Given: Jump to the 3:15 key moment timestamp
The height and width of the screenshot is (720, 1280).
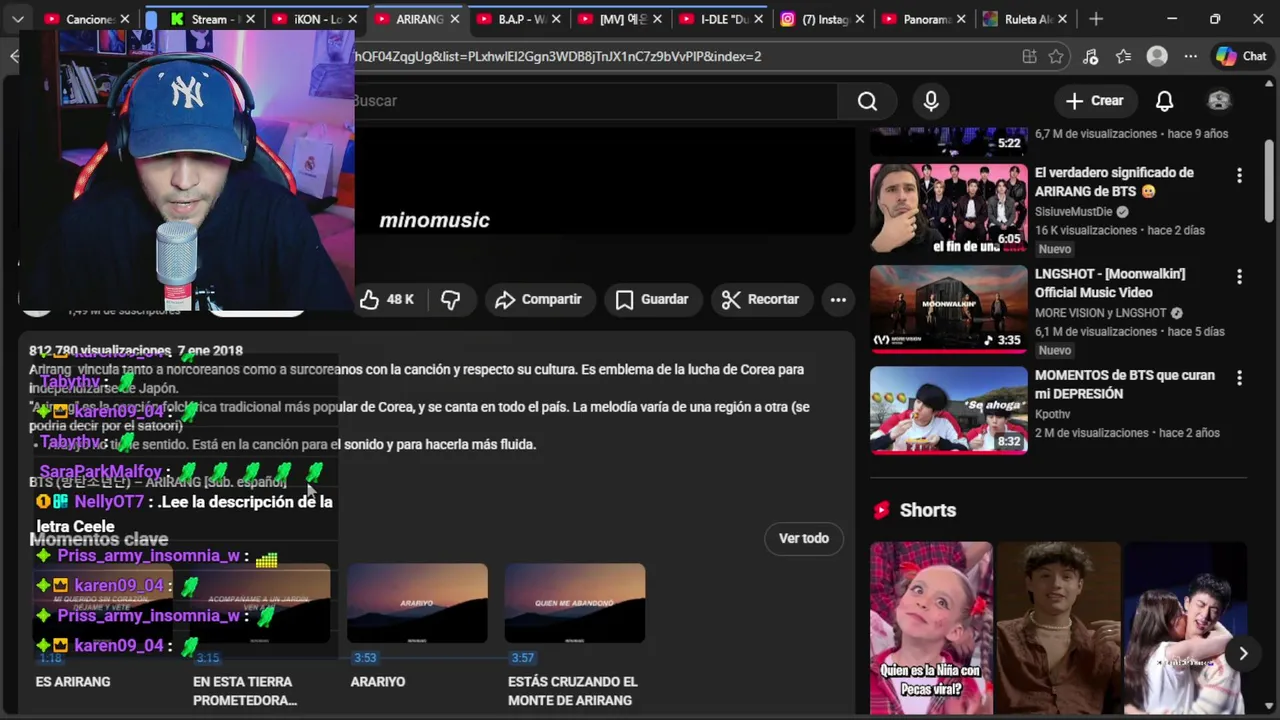Looking at the screenshot, I should click(207, 658).
